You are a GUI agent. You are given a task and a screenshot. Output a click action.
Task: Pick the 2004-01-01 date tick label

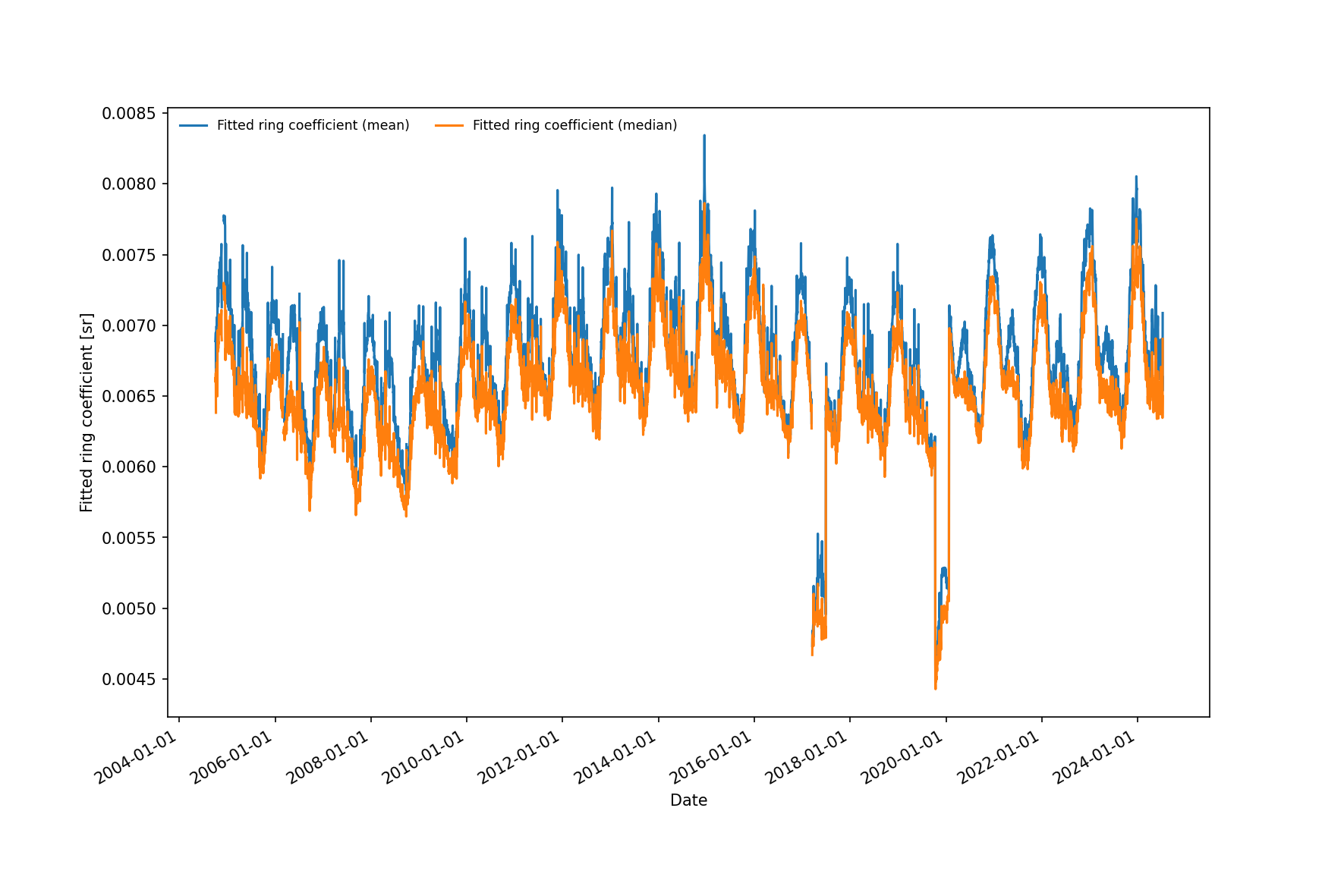[137, 758]
